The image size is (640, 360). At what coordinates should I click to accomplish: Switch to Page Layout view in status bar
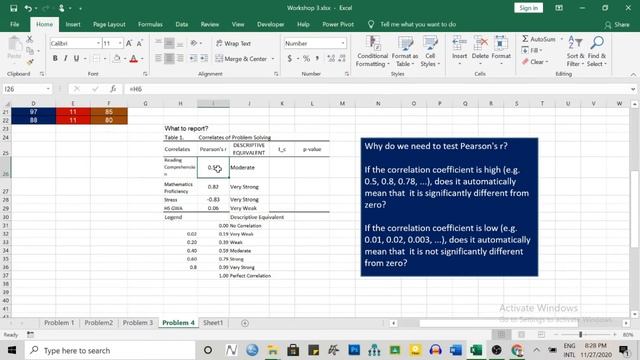tap(521, 335)
